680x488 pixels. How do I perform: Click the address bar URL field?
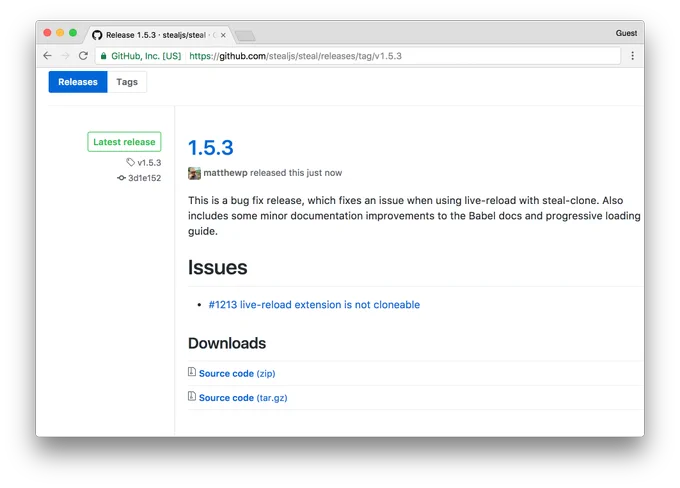coord(358,56)
